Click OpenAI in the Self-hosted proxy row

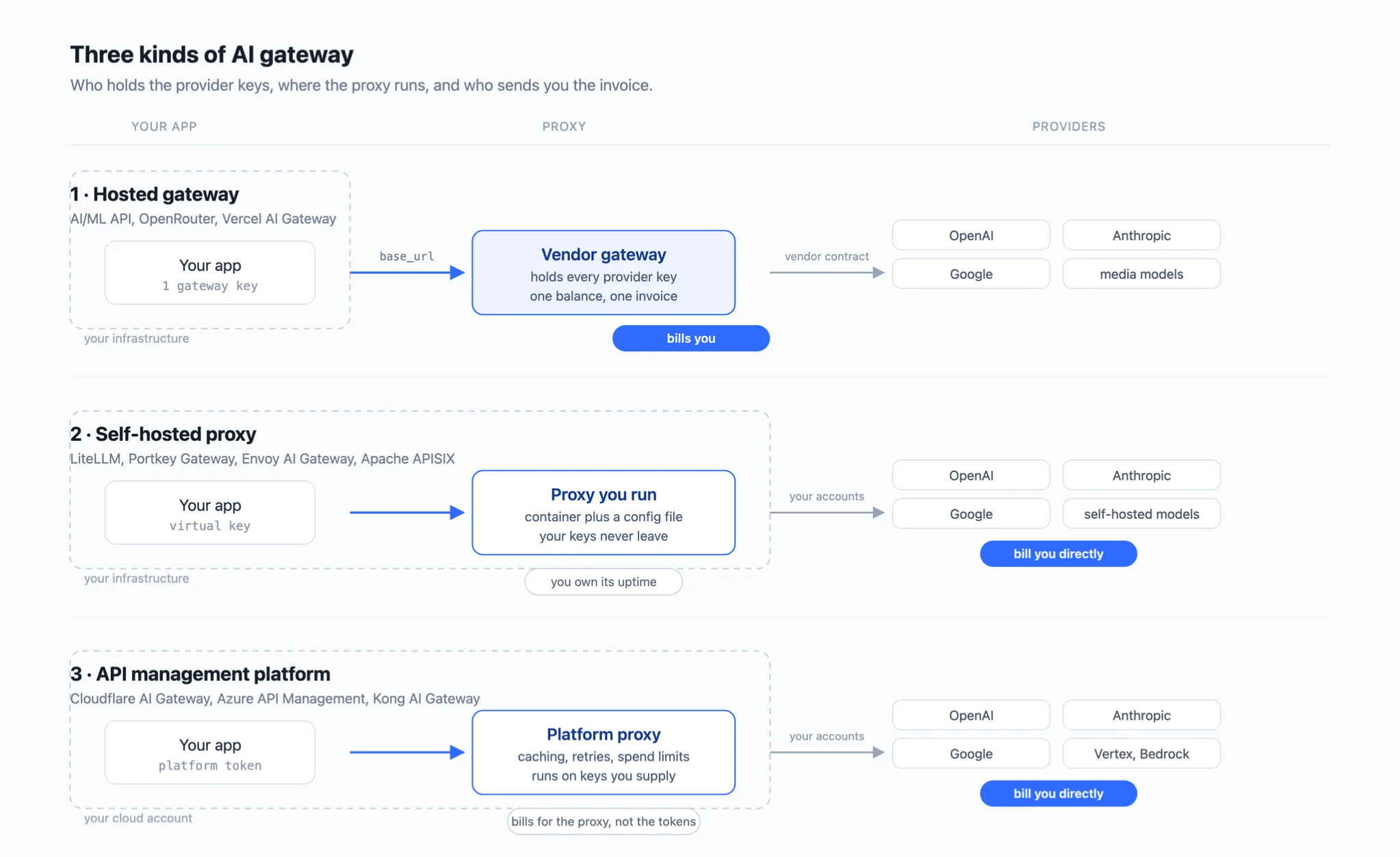click(971, 475)
